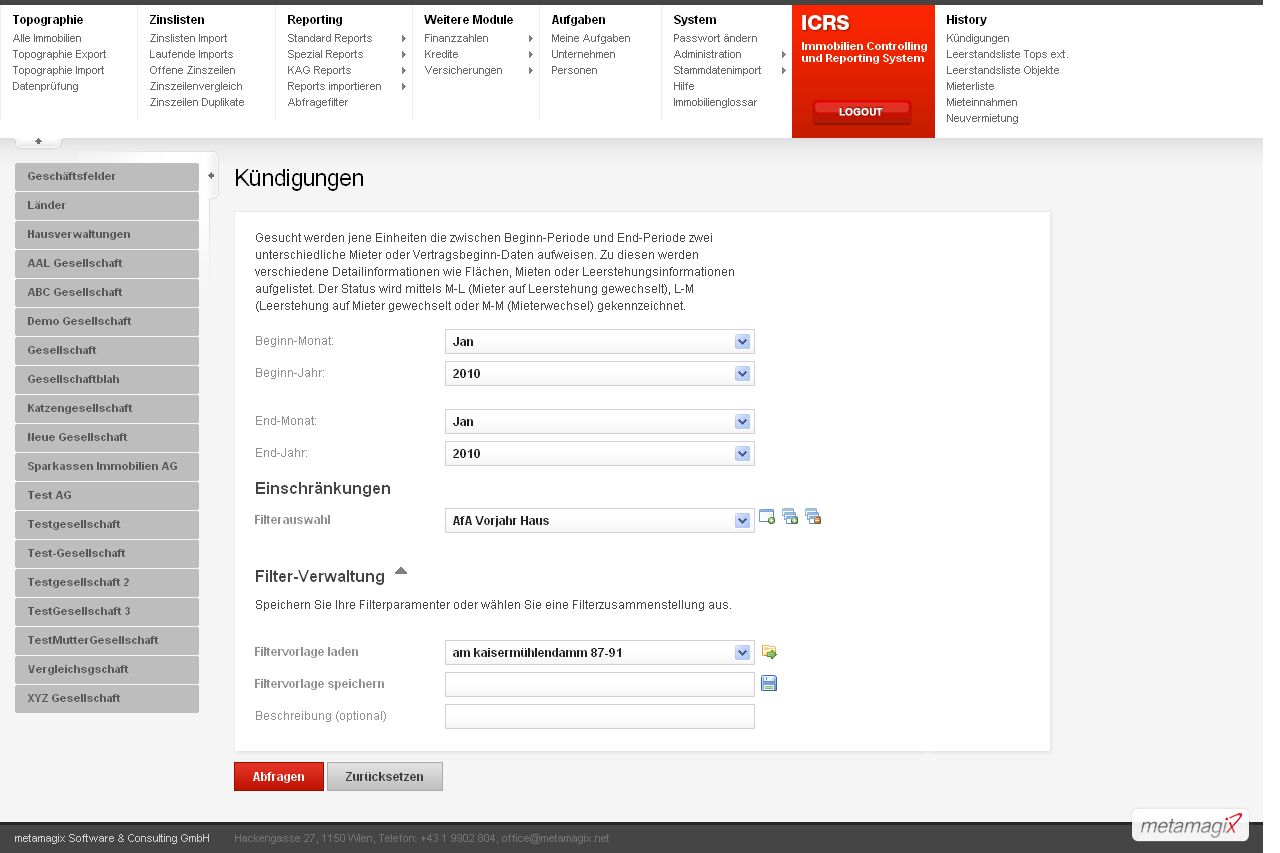The height and width of the screenshot is (853, 1280).
Task: Click the Abfragen button
Action: click(279, 776)
